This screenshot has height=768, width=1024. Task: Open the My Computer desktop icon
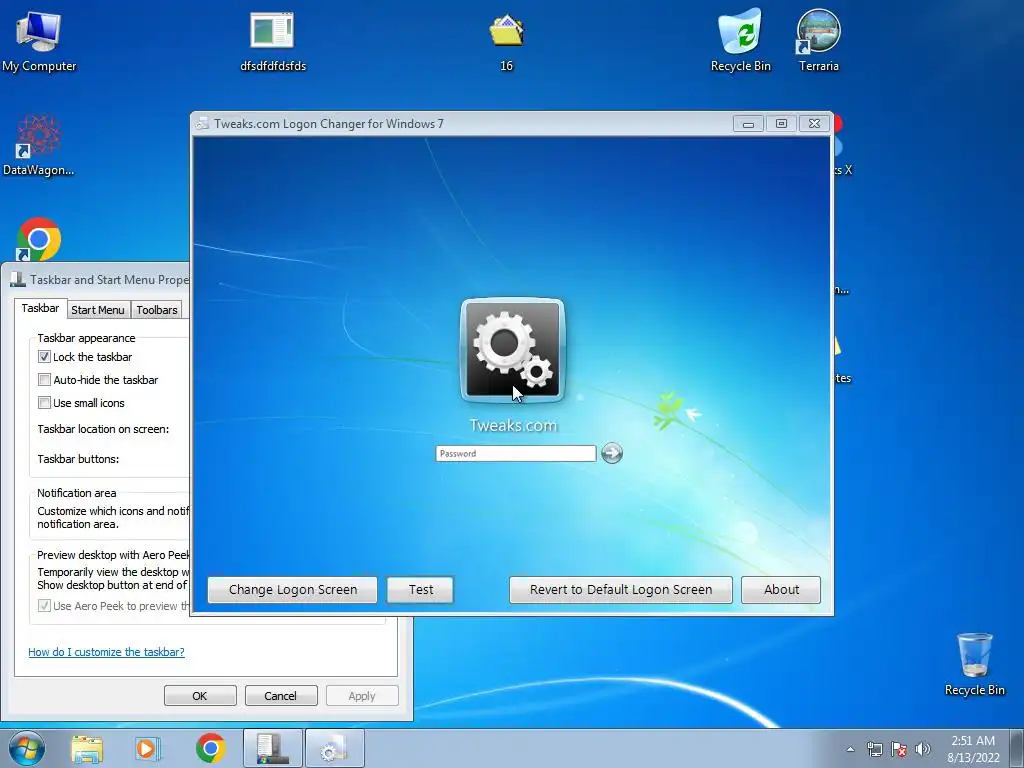click(39, 40)
